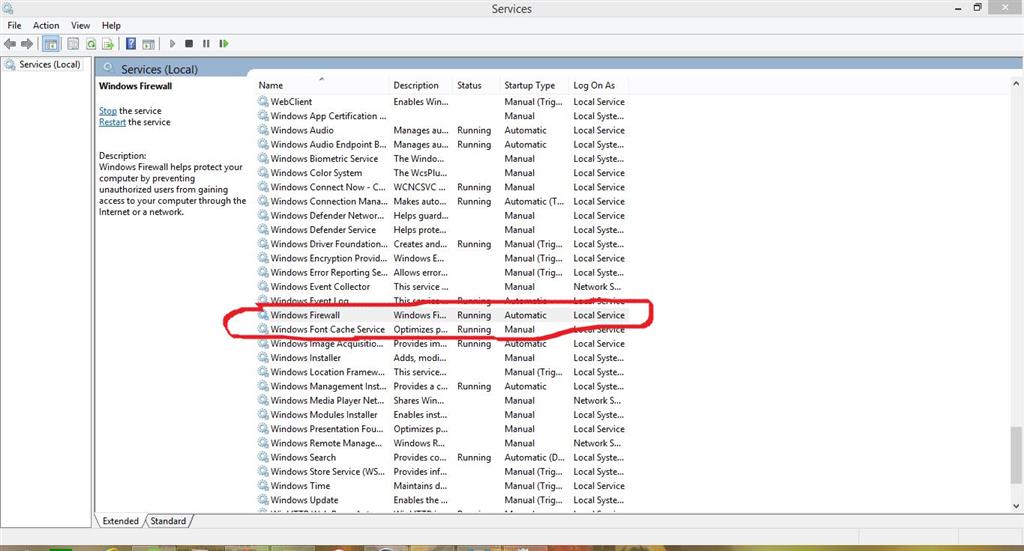Image resolution: width=1024 pixels, height=551 pixels.
Task: Switch to the Extended tab
Action: (x=120, y=521)
